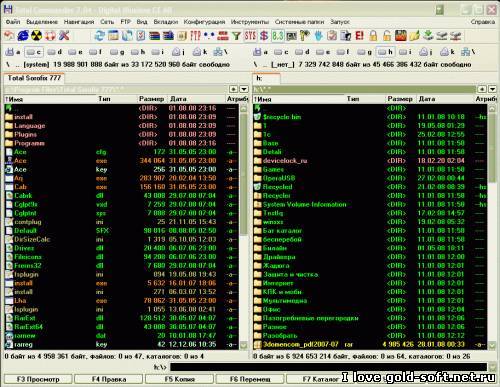This screenshot has height=387, width=500.
Task: Switch to the h: tab in right panel
Action: coord(266,78)
